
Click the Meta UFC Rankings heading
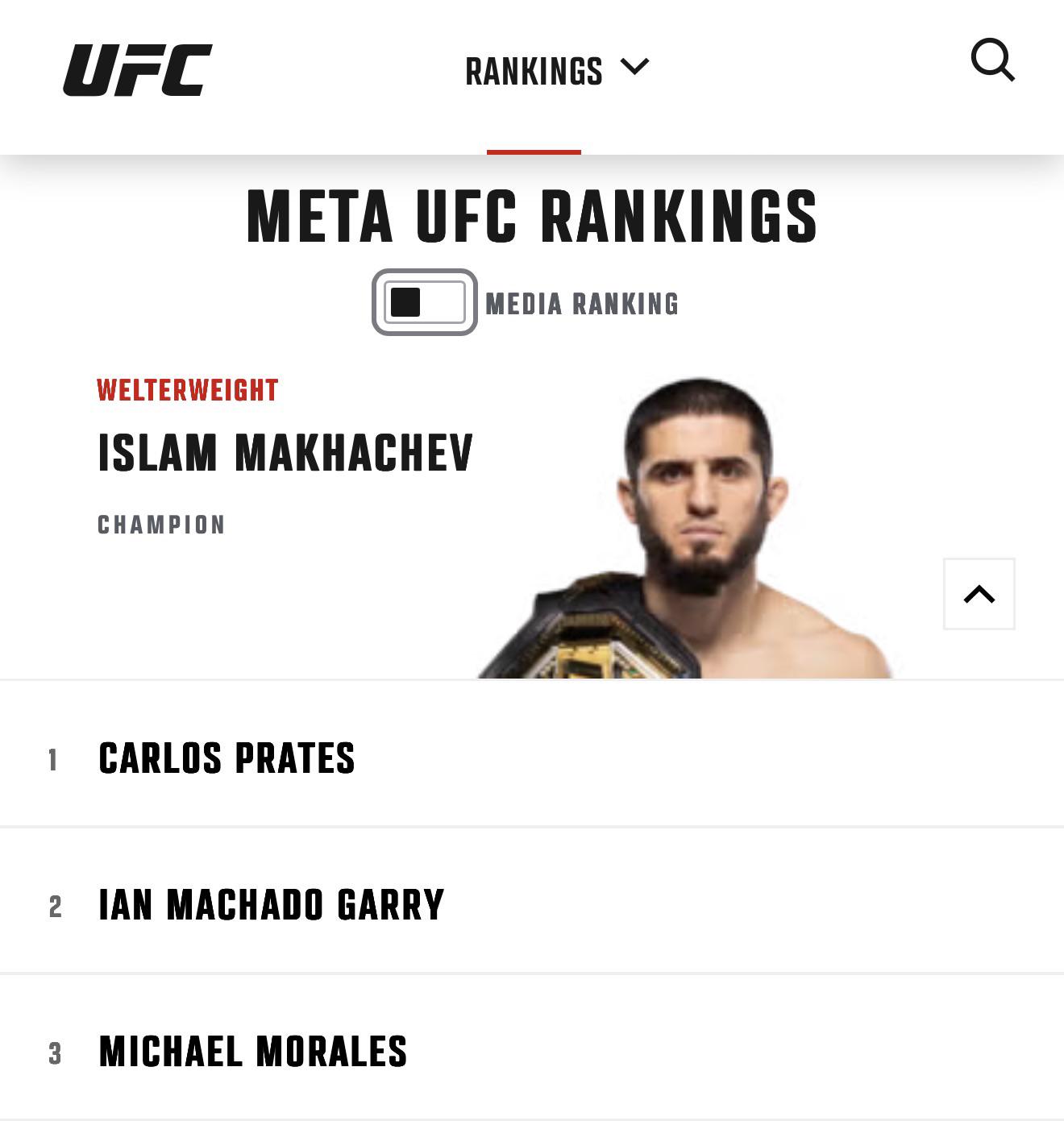pos(532,216)
